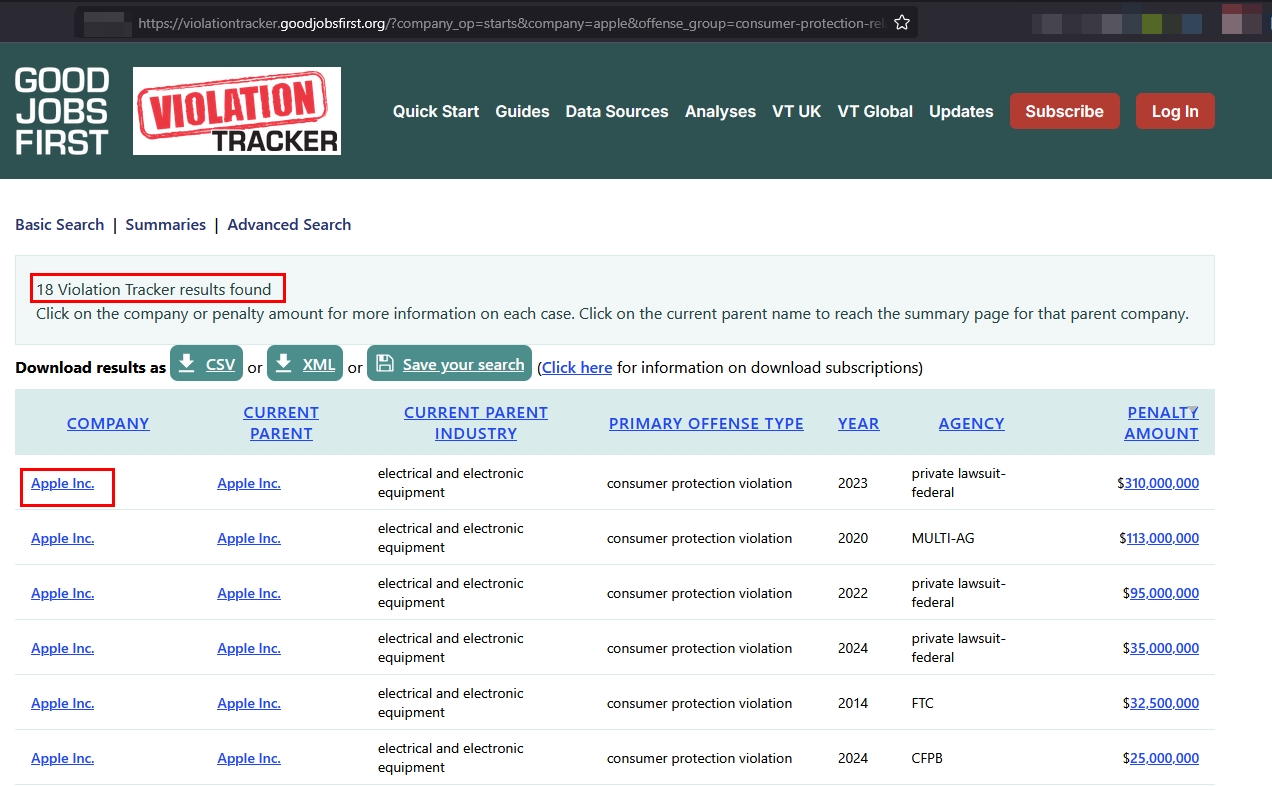This screenshot has width=1272, height=786.
Task: Open the Quick Start menu item
Action: point(436,111)
